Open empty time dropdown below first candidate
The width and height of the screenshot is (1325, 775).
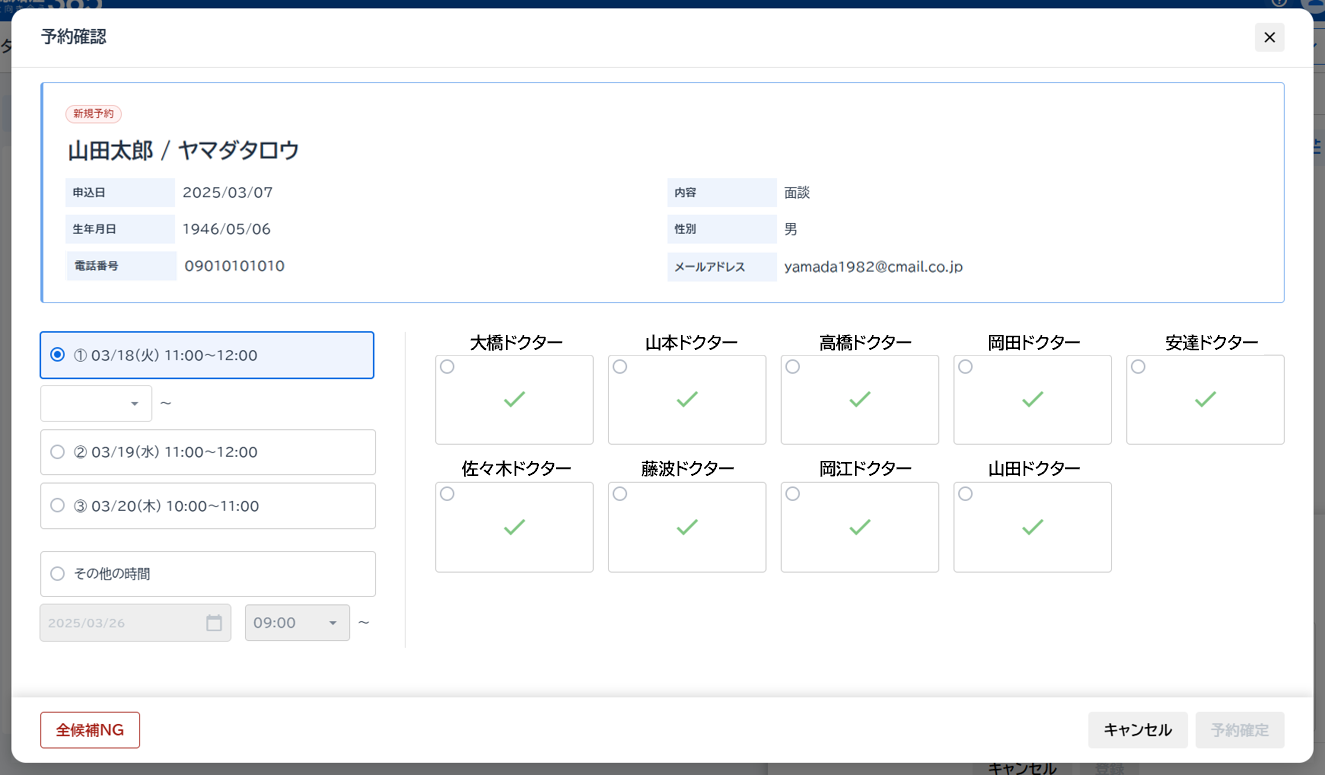click(x=96, y=404)
